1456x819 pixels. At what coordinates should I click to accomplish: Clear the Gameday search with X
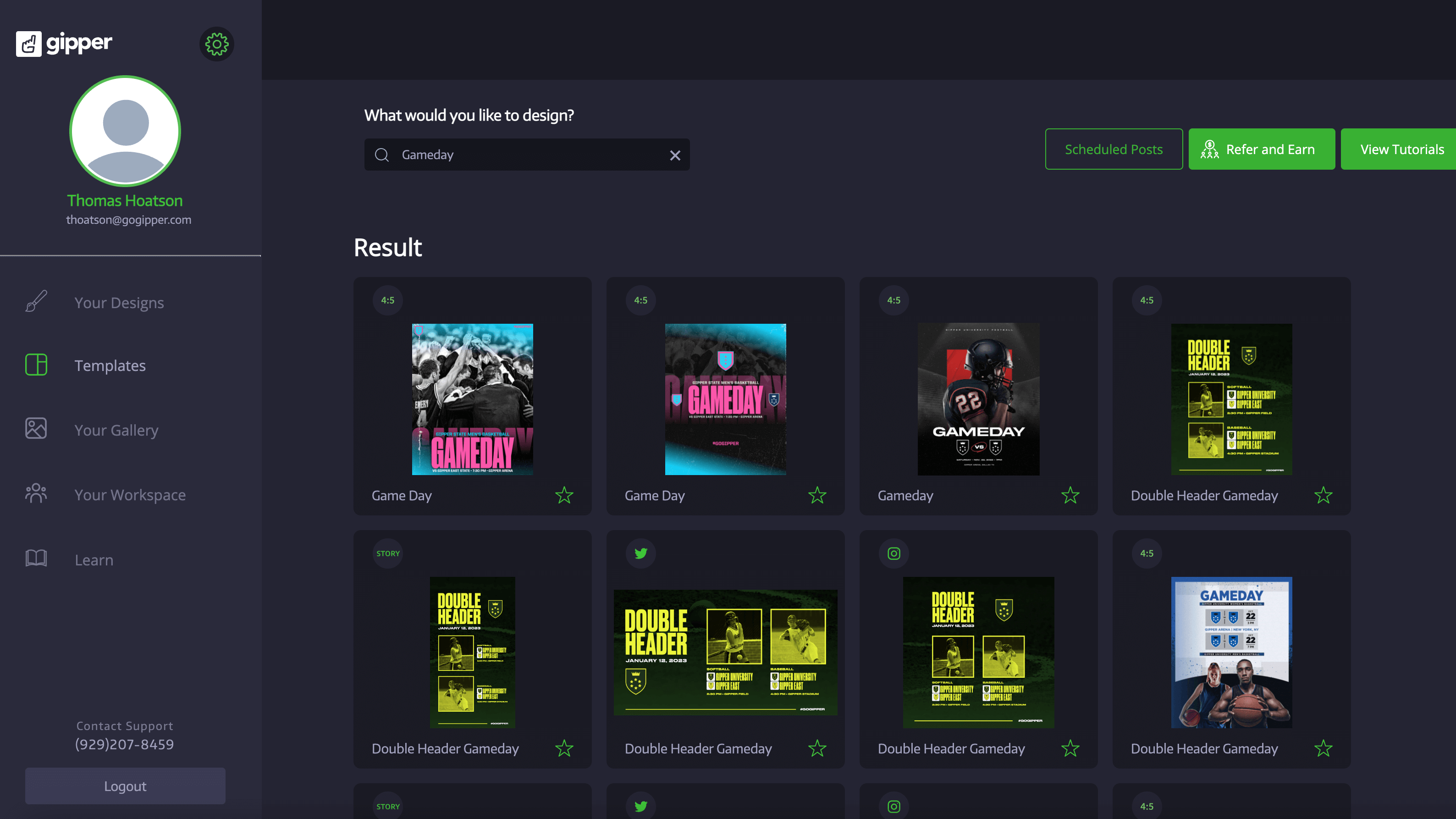click(675, 155)
